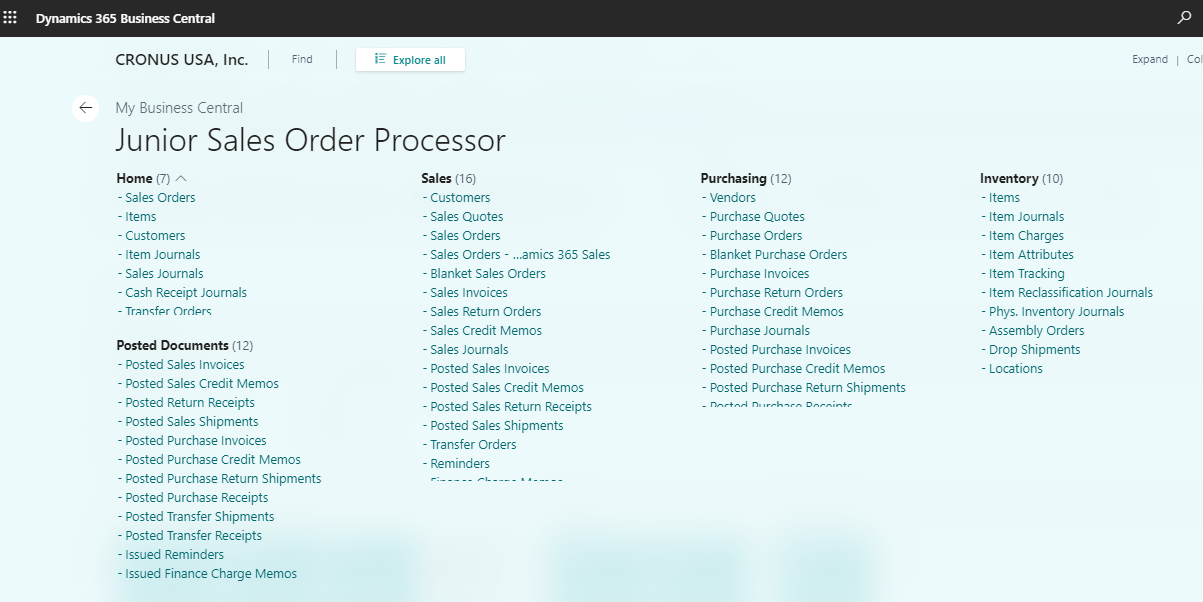Open Posted Transfer Shipments link
Image resolution: width=1203 pixels, height=602 pixels.
pos(199,517)
